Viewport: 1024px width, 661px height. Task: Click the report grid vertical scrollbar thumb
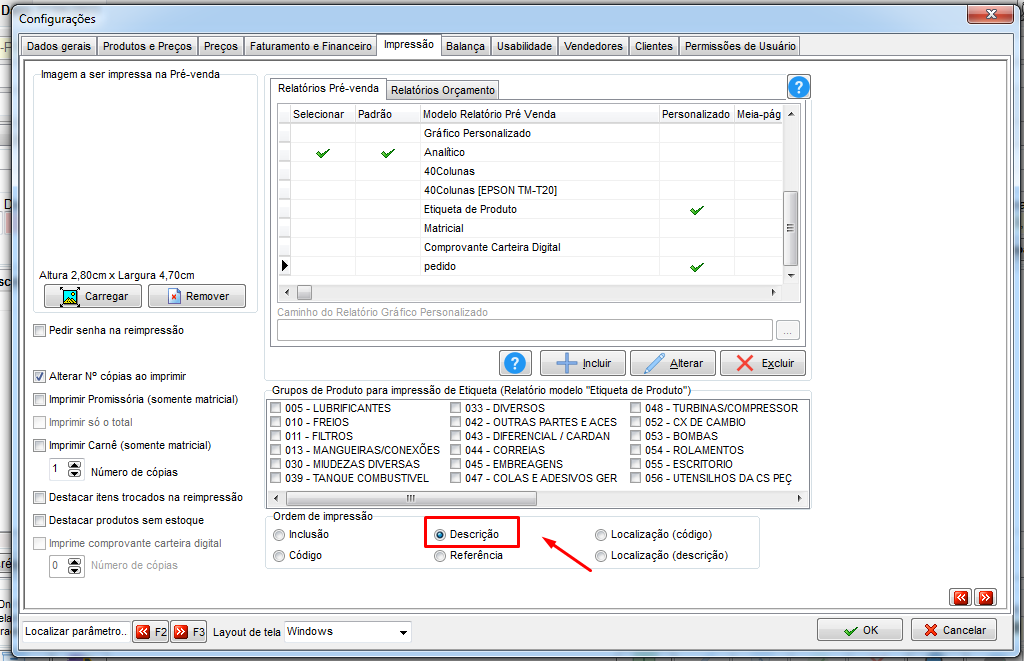click(x=791, y=228)
